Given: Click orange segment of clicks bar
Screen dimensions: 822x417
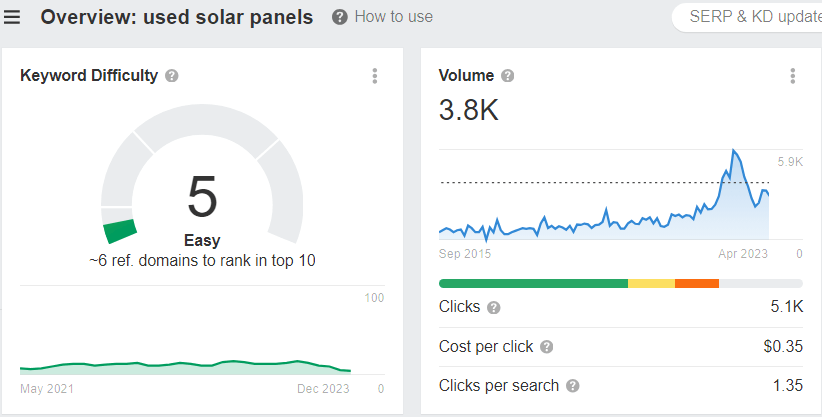Looking at the screenshot, I should click(697, 284).
